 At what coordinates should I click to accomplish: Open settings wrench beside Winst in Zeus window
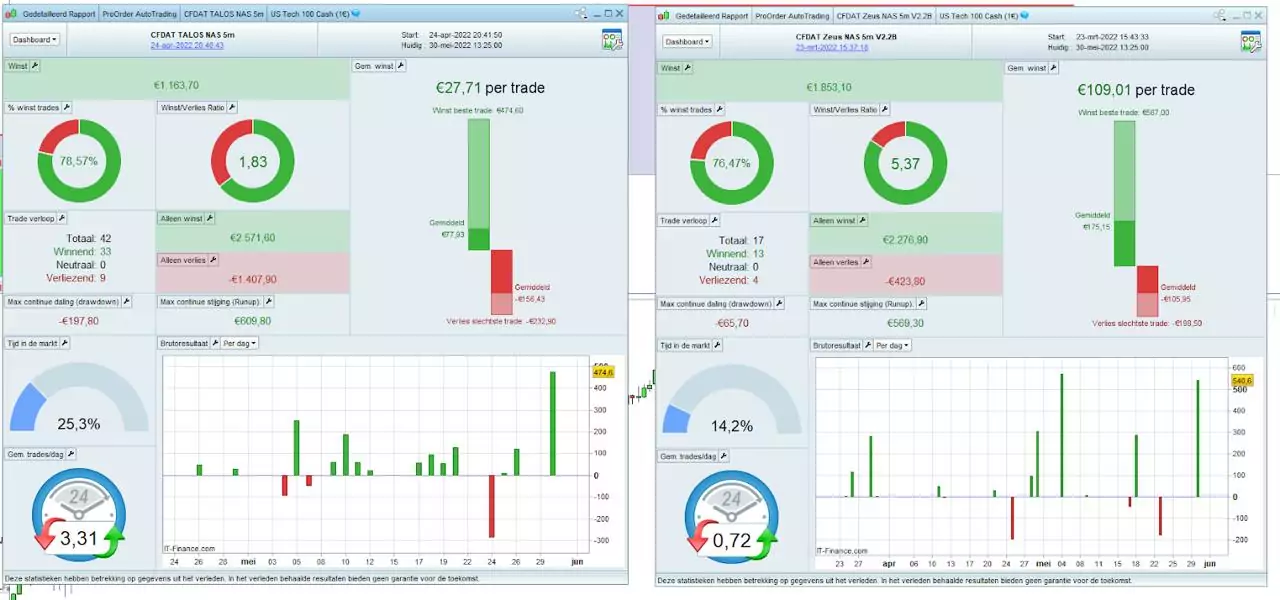pyautogui.click(x=688, y=68)
